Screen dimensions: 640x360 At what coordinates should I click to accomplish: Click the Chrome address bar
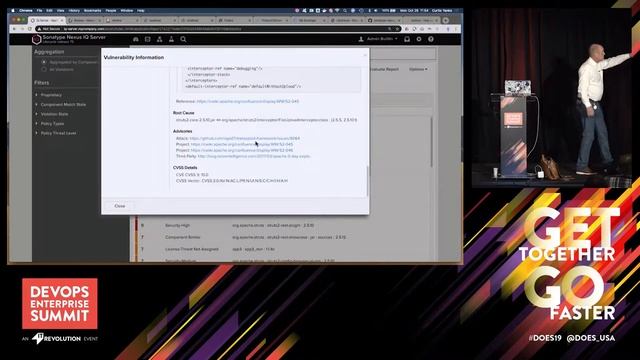[218, 29]
